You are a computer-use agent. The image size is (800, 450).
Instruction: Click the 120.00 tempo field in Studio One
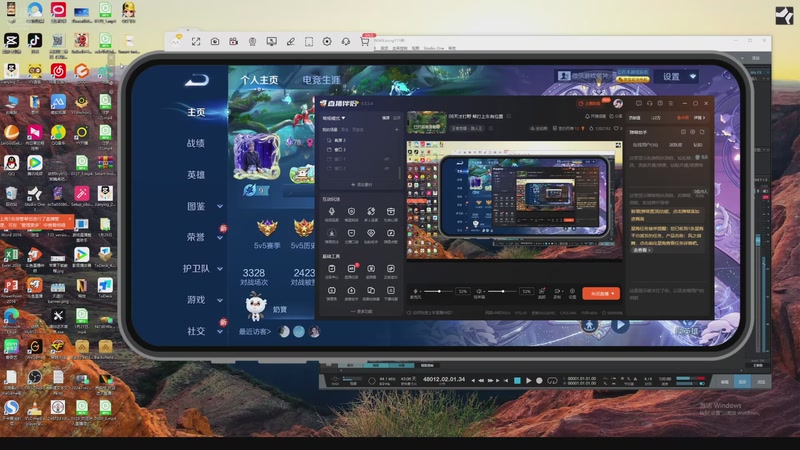665,379
